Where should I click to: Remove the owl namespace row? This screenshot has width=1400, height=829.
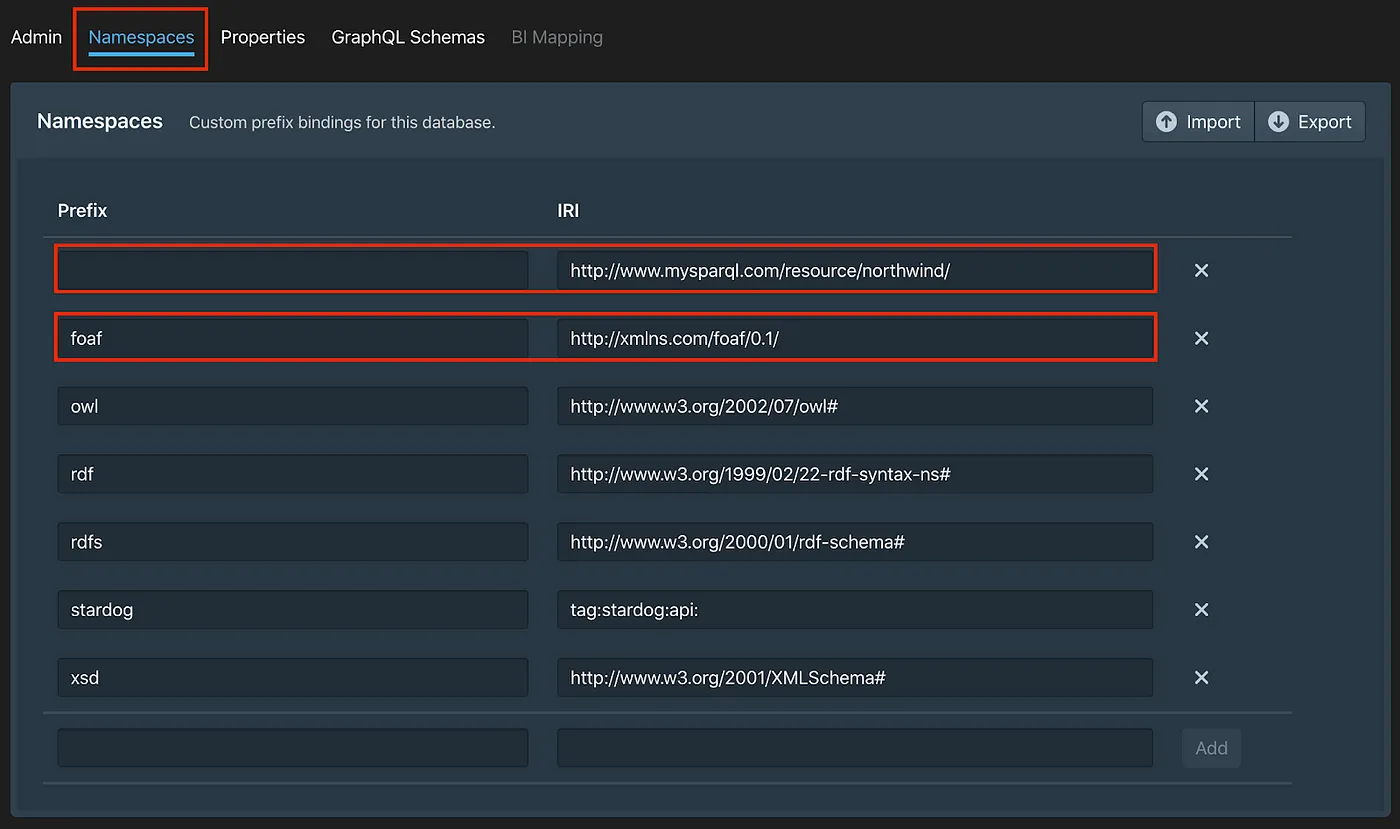(x=1202, y=406)
